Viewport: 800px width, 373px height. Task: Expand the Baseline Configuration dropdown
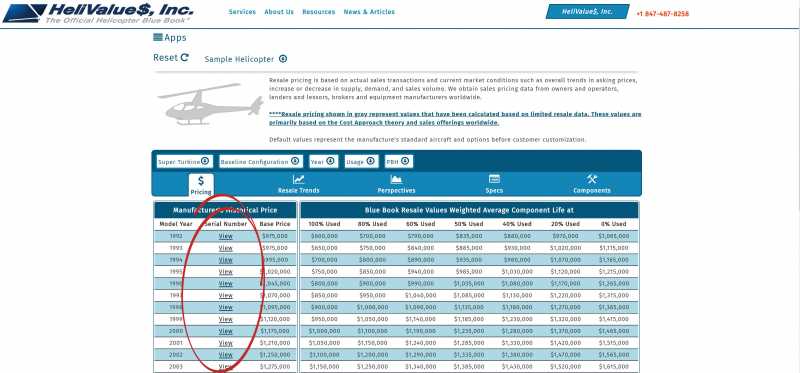[261, 161]
